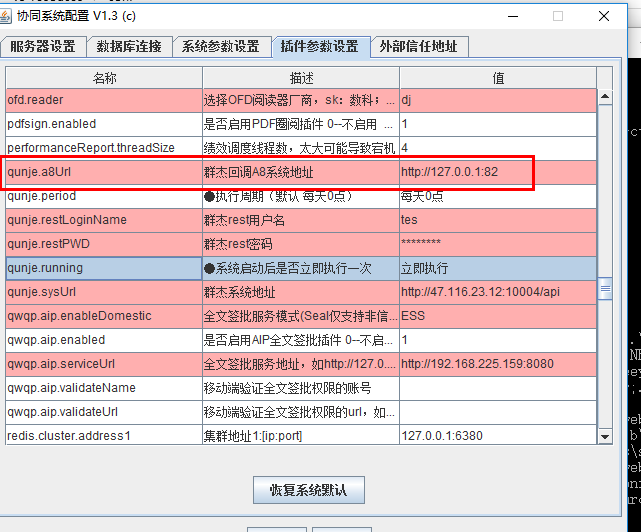Select the qwqp.aip.enableDomestic name cell
The height and width of the screenshot is (532, 641).
[x=104, y=317]
